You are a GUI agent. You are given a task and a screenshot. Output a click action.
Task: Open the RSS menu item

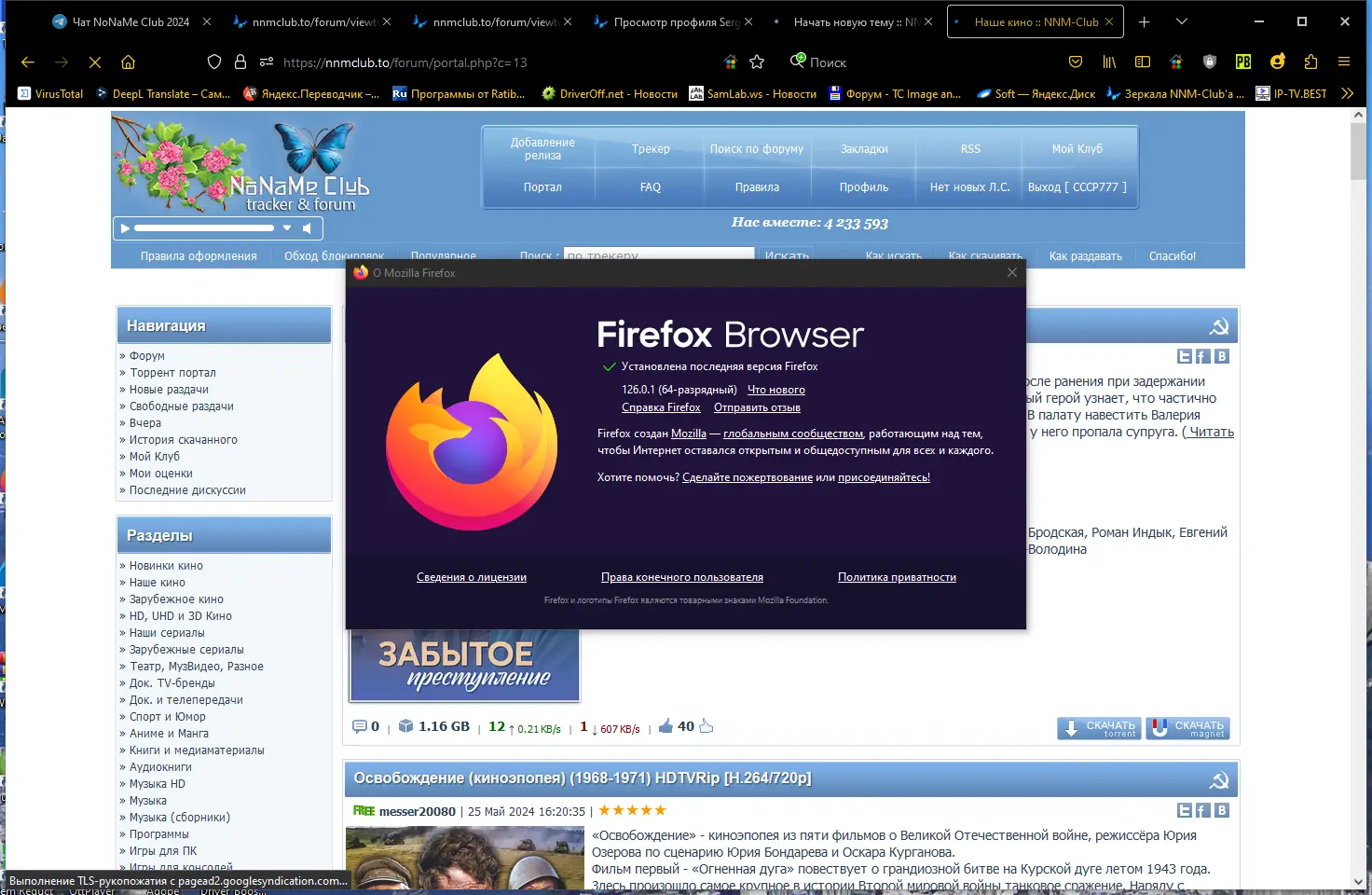[x=970, y=149]
